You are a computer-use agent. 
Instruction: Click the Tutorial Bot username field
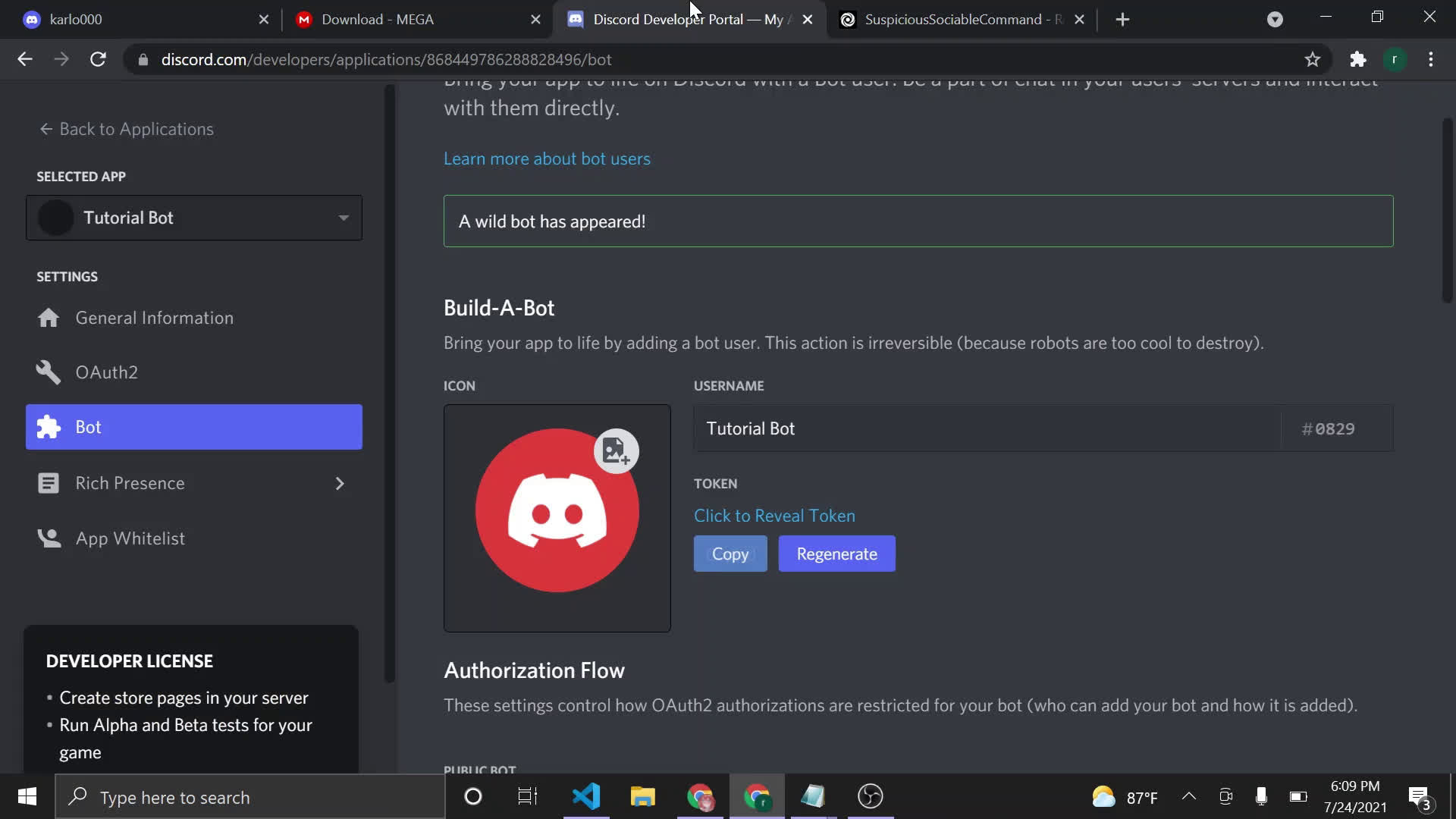(x=986, y=428)
